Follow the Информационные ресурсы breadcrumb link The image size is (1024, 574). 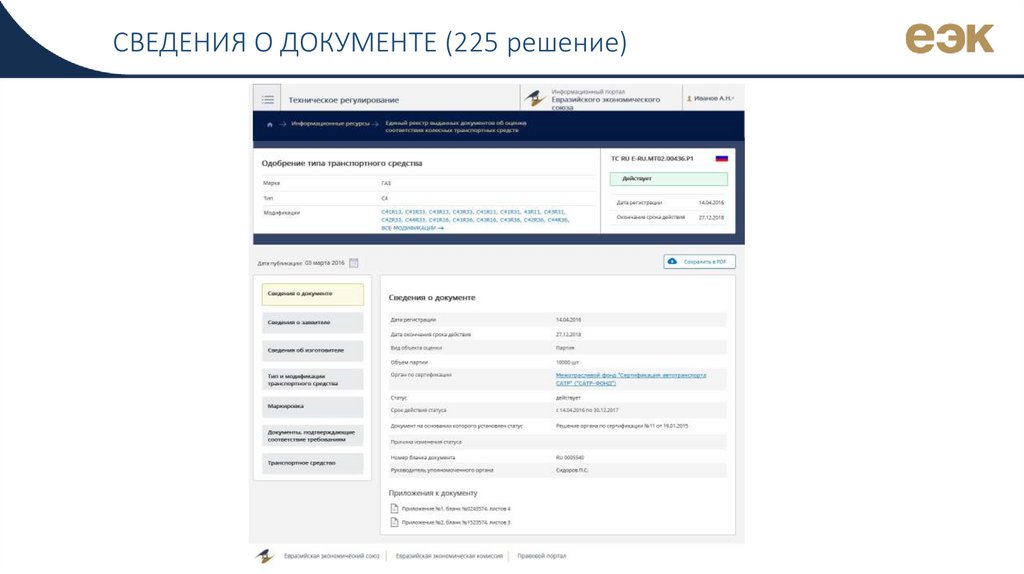click(330, 124)
